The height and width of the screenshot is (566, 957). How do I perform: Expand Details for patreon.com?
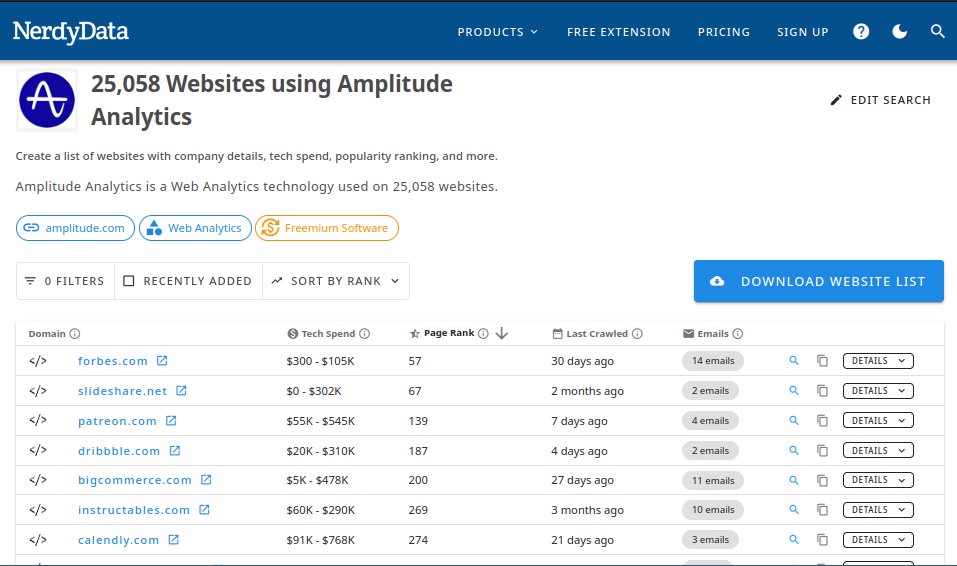click(878, 421)
